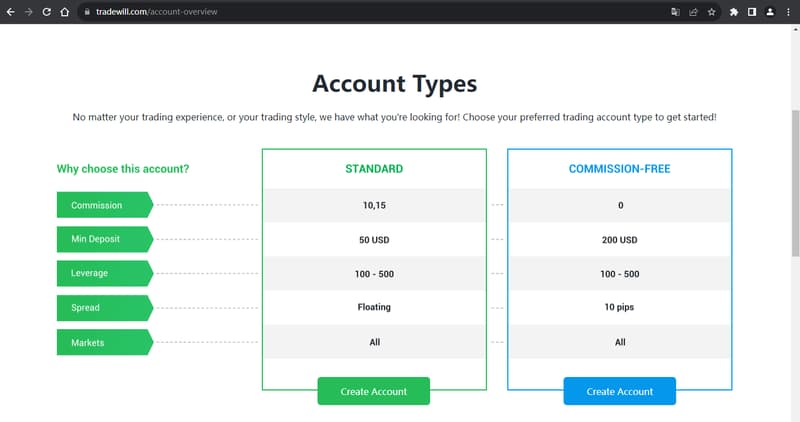Click the browser forward arrow
This screenshot has height=422, width=800.
[28, 12]
